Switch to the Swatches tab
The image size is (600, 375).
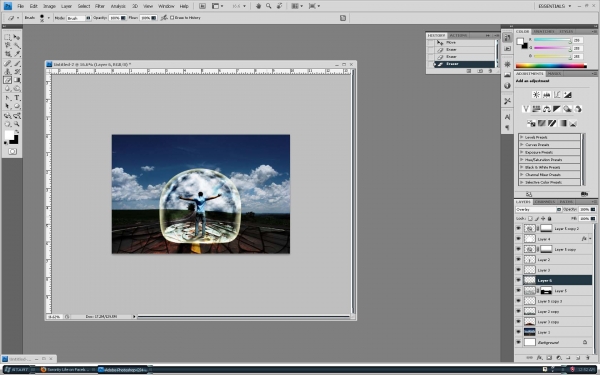pos(543,31)
